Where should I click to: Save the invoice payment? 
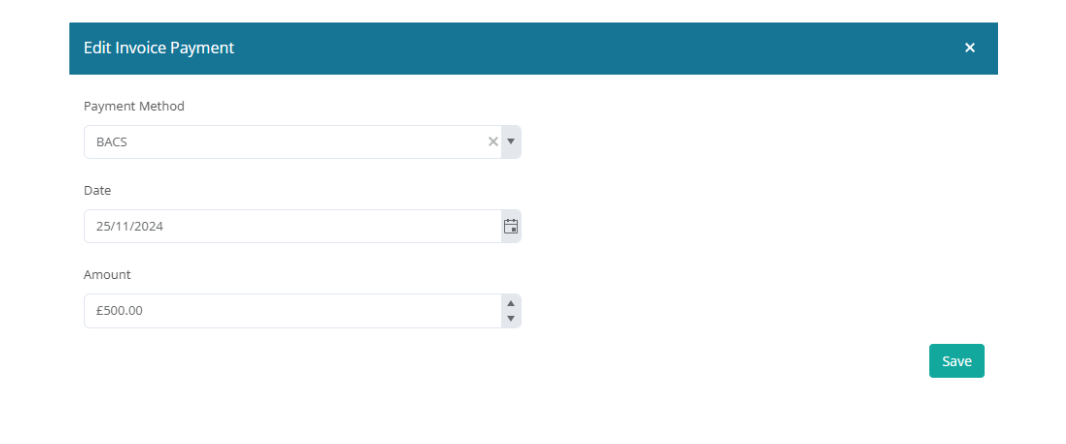(x=957, y=361)
